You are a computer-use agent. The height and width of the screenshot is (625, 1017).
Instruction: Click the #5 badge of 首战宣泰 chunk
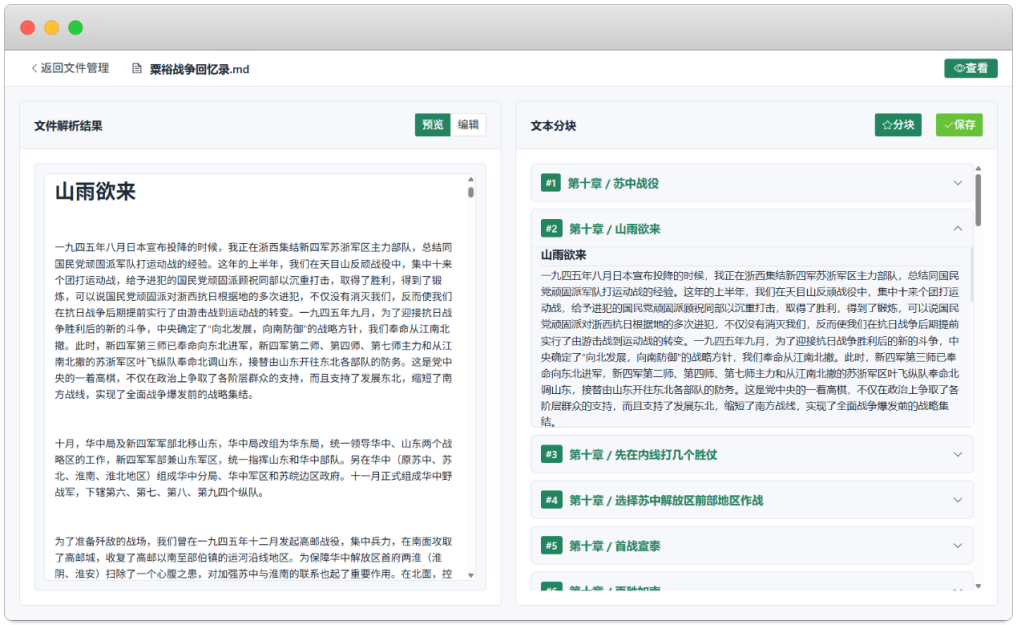pyautogui.click(x=551, y=545)
